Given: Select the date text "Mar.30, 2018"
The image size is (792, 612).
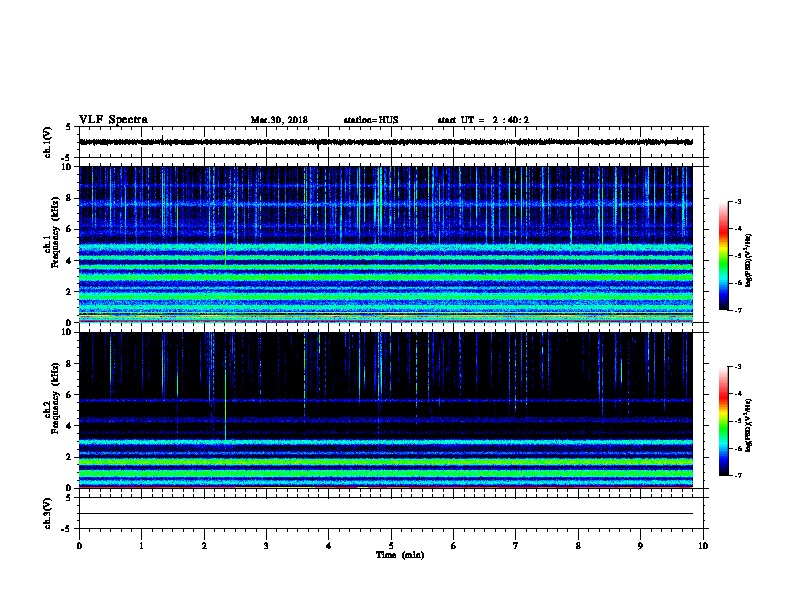Looking at the screenshot, I should tap(279, 120).
